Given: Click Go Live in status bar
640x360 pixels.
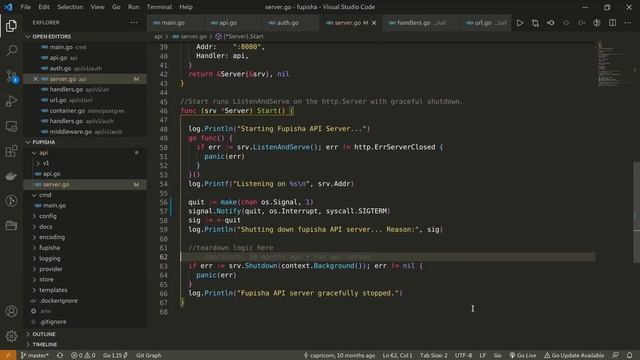Looking at the screenshot, I should [523, 355].
